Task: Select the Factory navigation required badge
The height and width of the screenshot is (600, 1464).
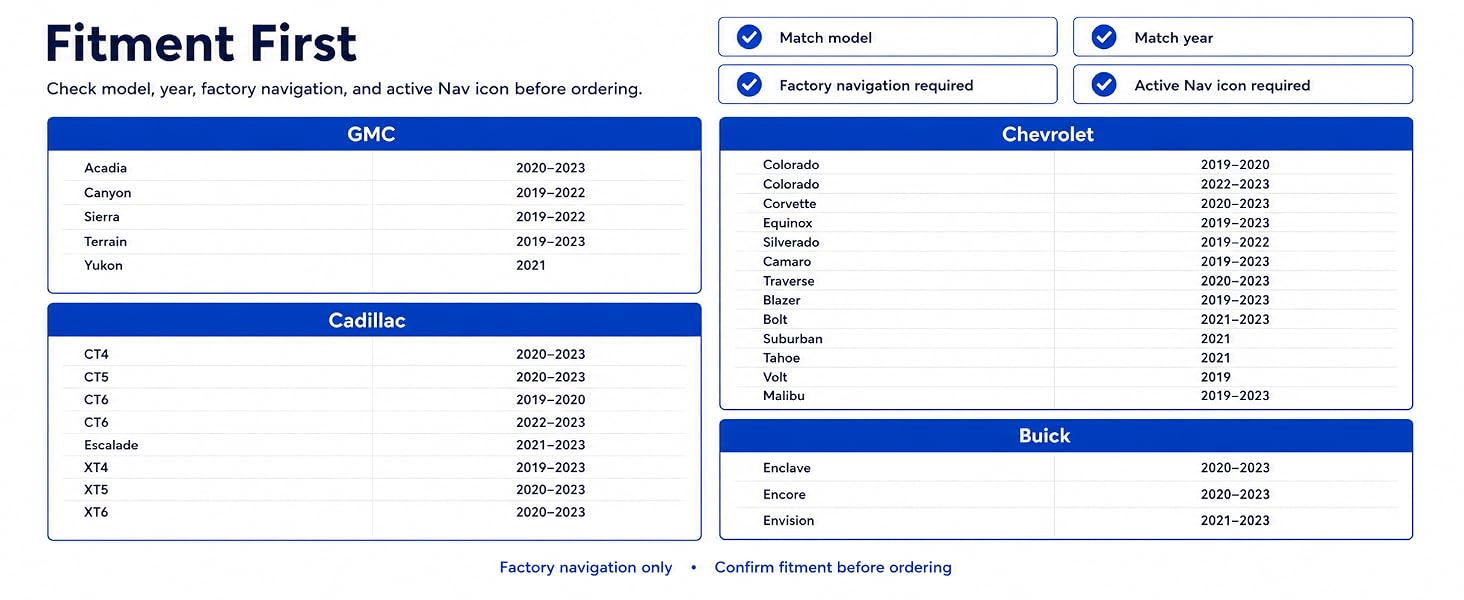Action: 887,85
